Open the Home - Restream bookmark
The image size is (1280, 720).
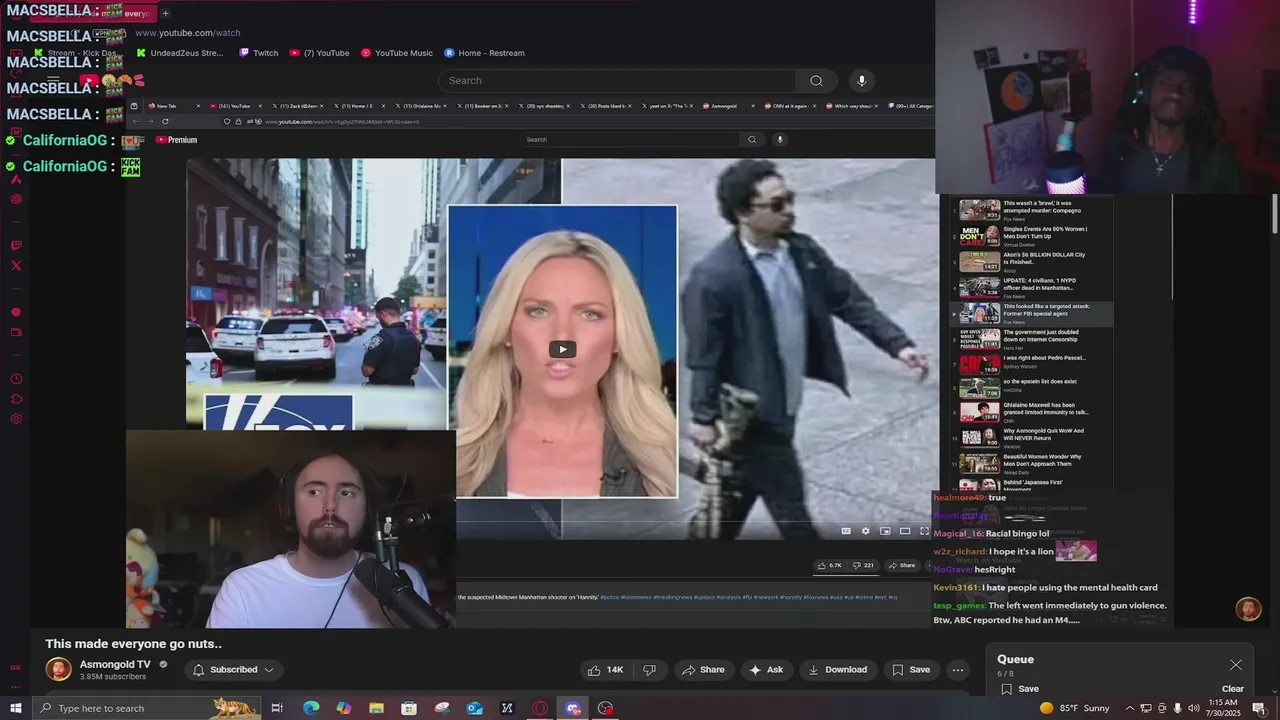[484, 53]
